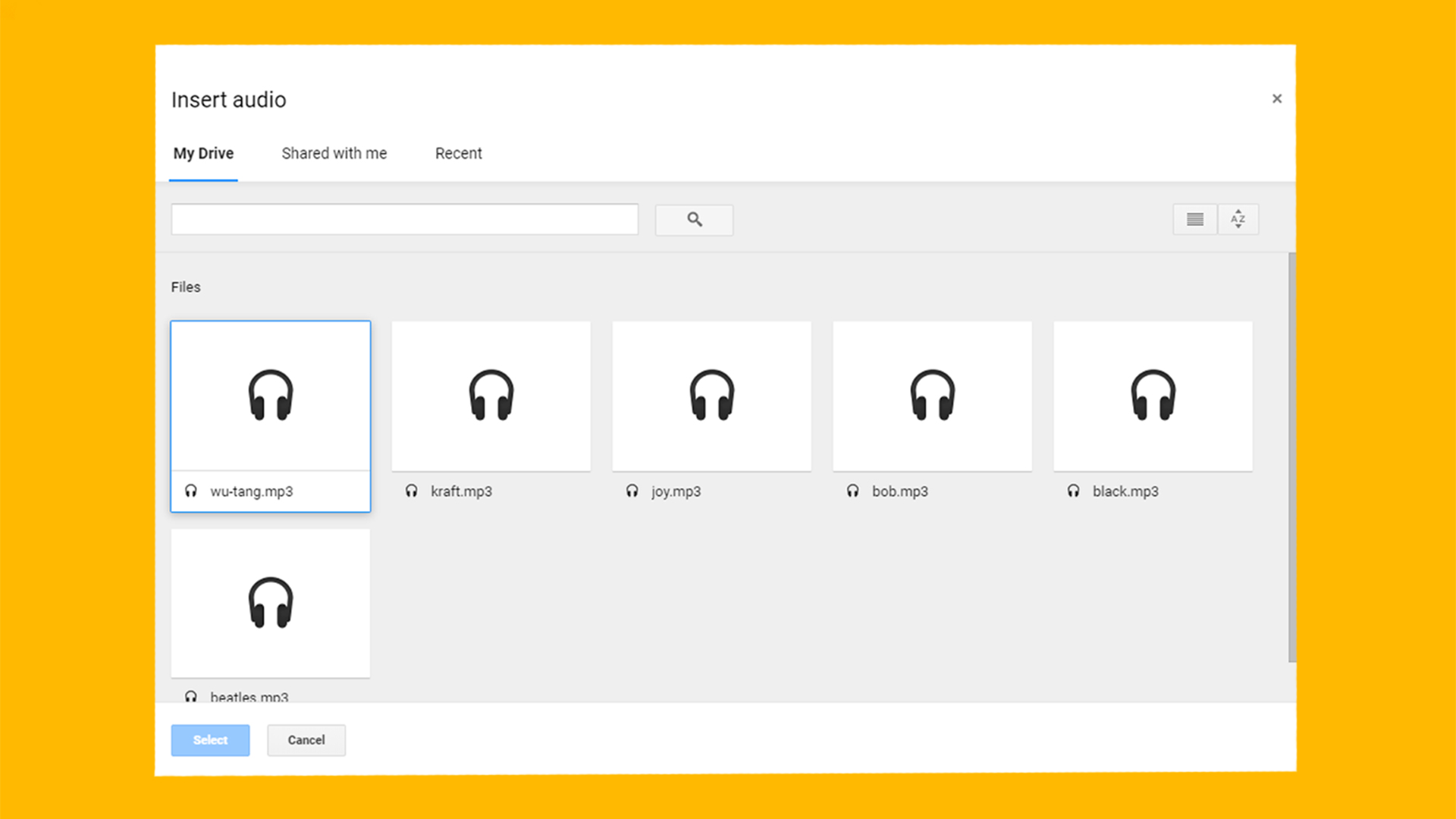Expand the Shared with me section
This screenshot has width=1456, height=819.
(x=333, y=153)
